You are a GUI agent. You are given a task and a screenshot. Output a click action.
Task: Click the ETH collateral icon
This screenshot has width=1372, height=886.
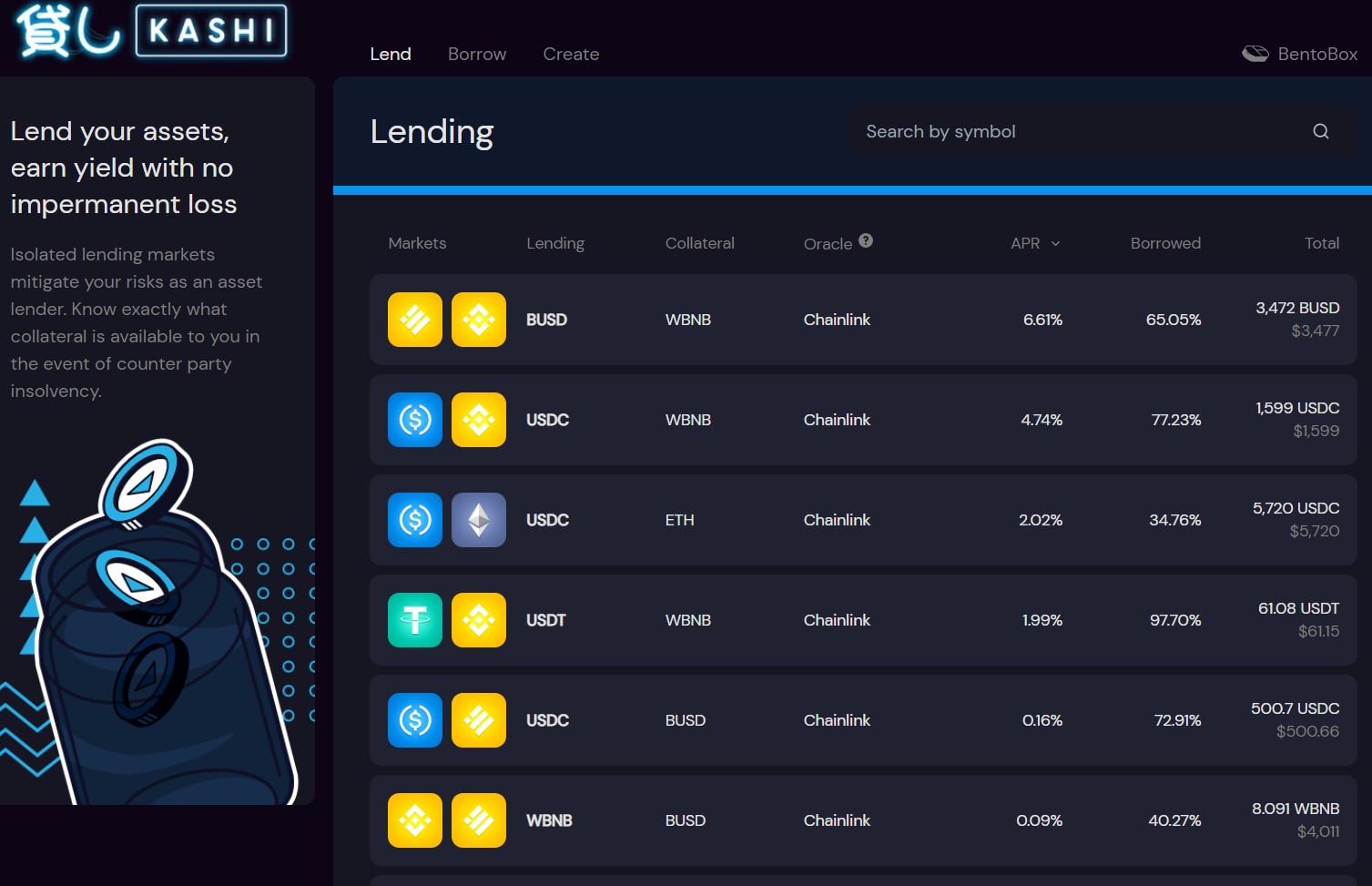pos(479,520)
